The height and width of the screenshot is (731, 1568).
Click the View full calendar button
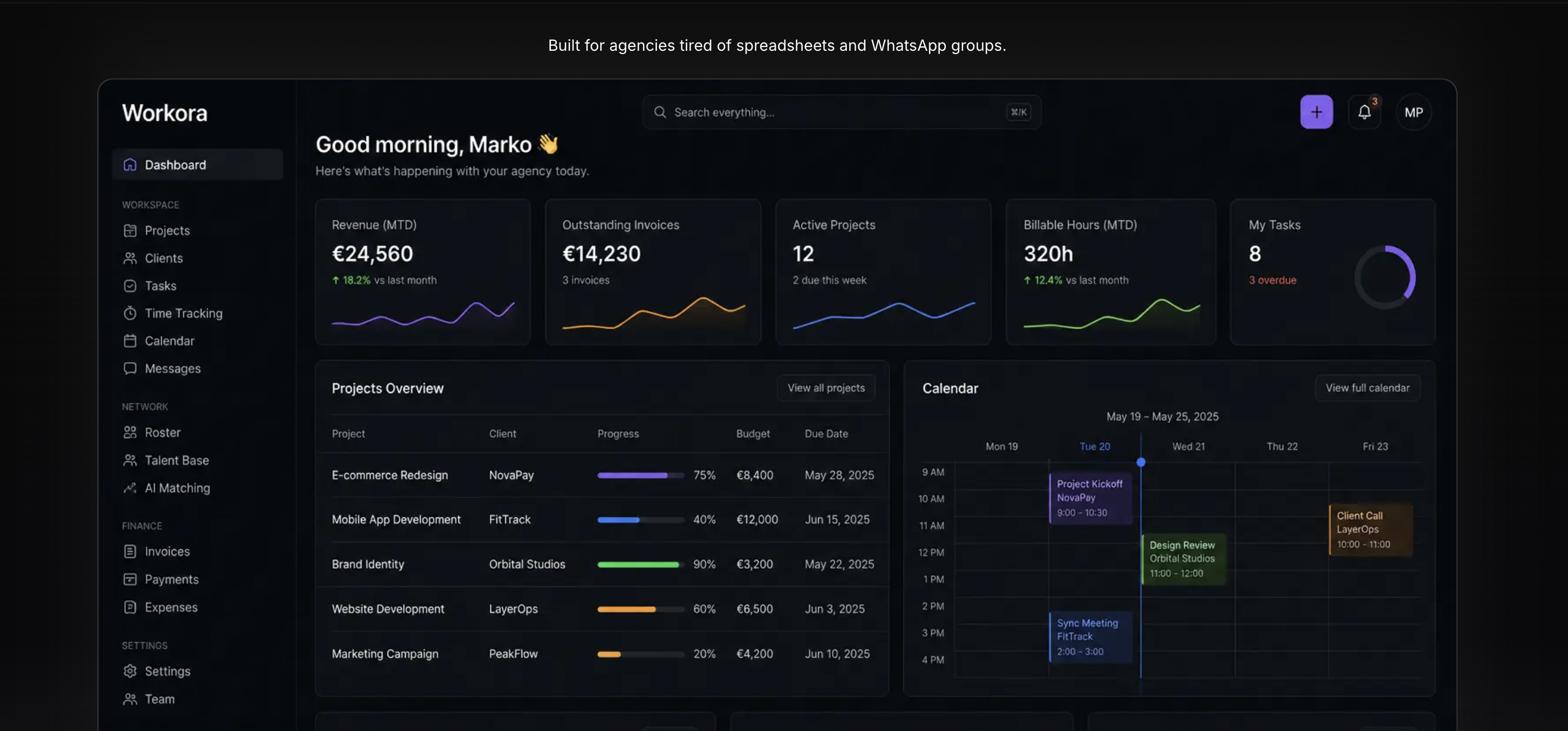point(1367,388)
